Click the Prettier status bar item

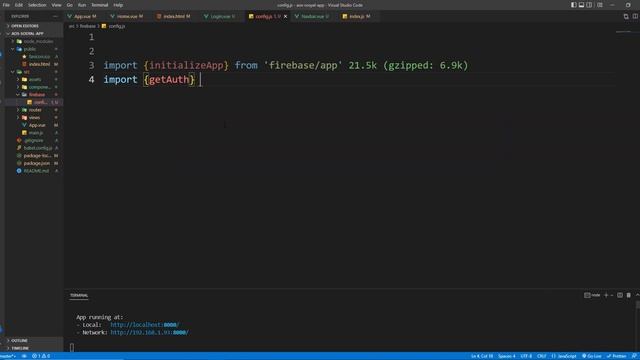coord(616,356)
